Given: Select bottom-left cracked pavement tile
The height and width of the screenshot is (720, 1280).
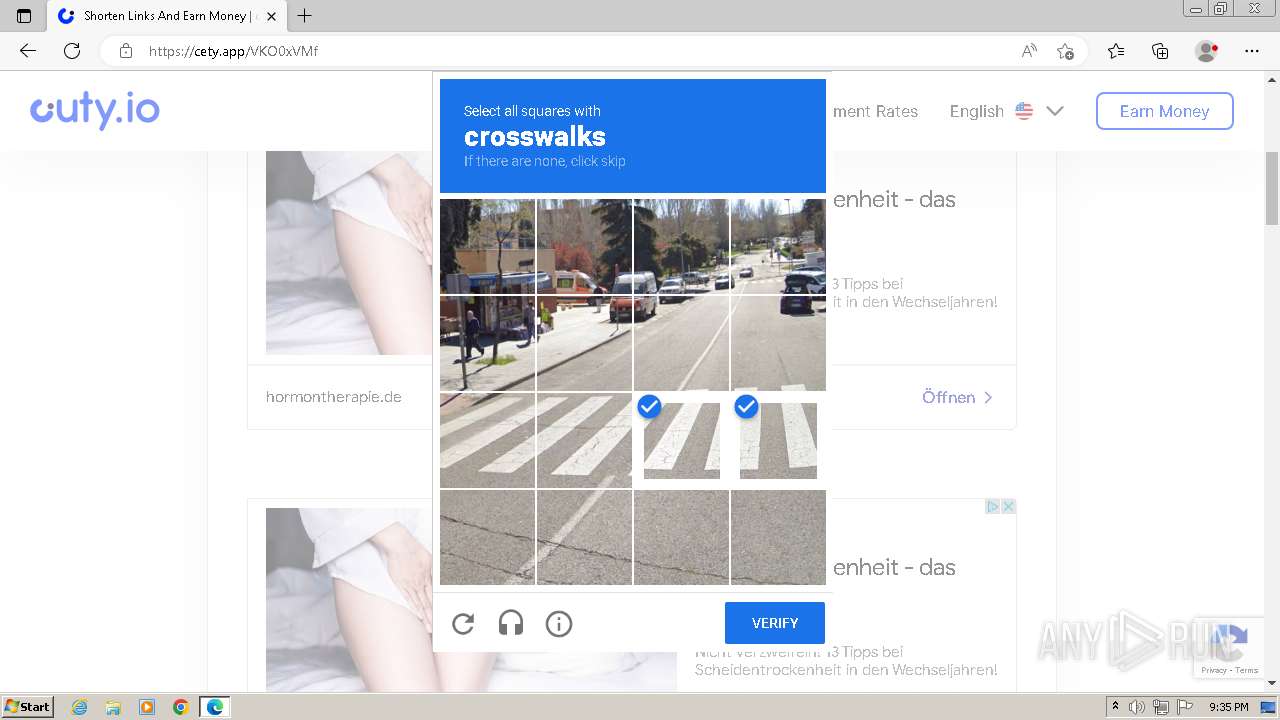Looking at the screenshot, I should point(487,537).
